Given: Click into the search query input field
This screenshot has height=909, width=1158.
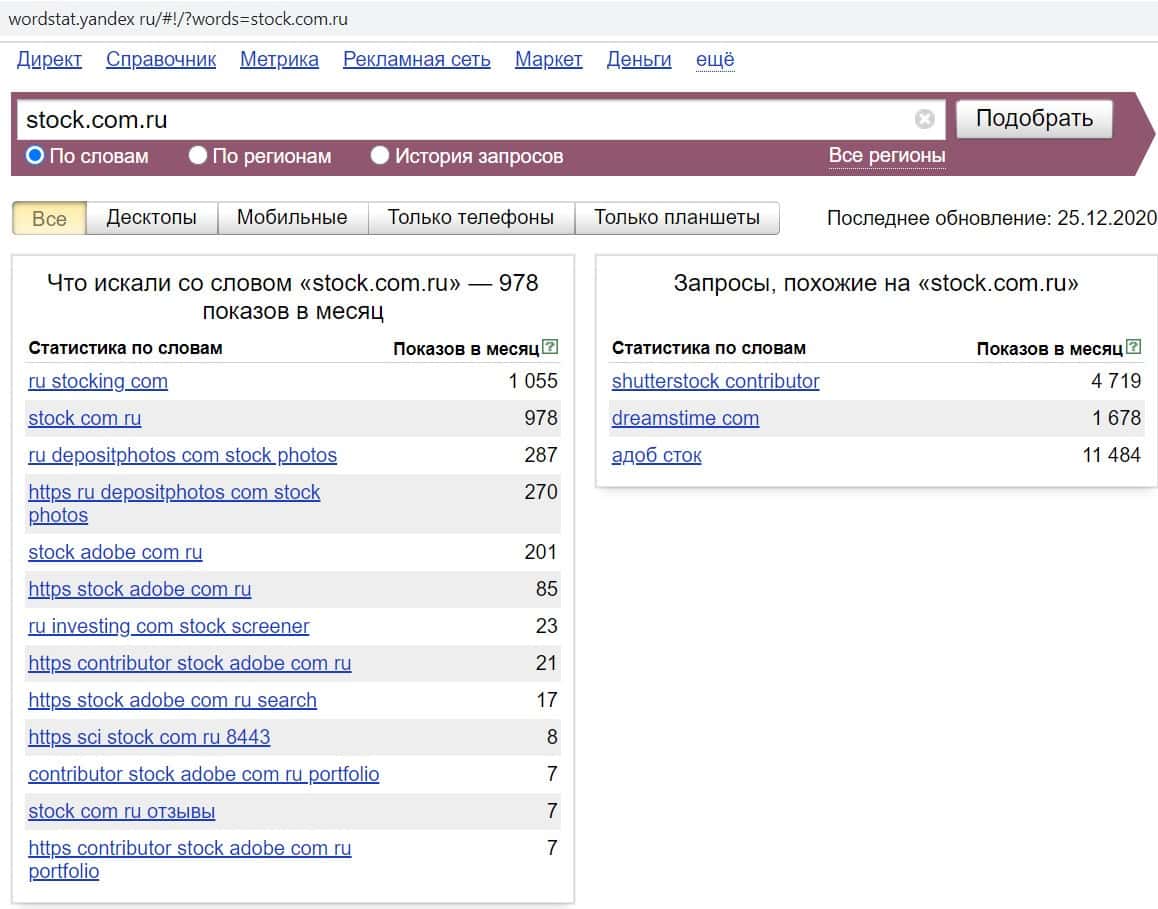Looking at the screenshot, I should pyautogui.click(x=460, y=120).
